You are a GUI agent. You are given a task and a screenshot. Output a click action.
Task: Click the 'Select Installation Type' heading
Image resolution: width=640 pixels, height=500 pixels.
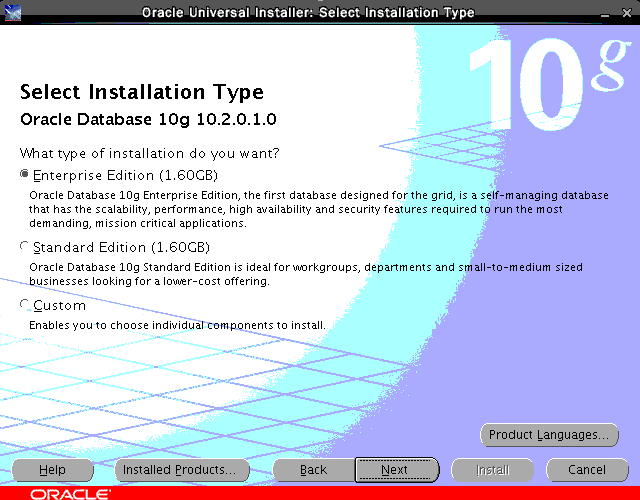point(142,92)
